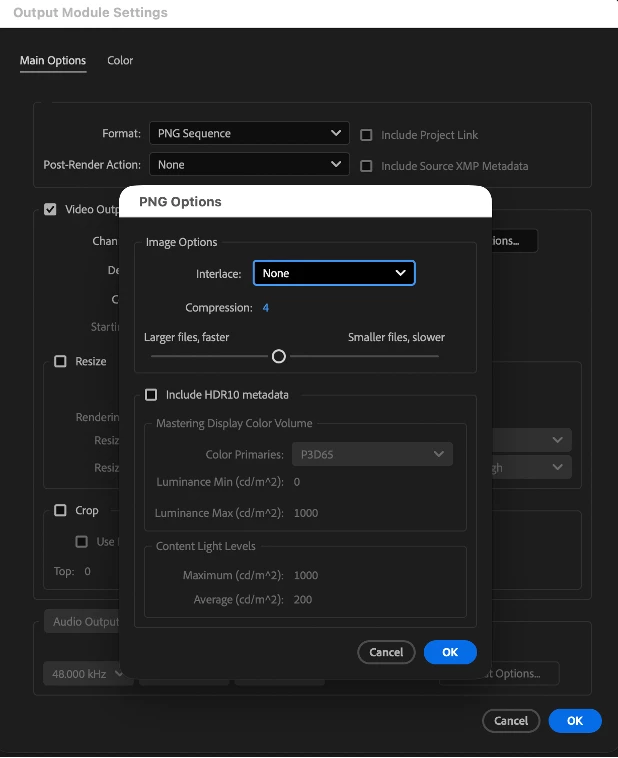Image resolution: width=618 pixels, height=758 pixels.
Task: Confirm Output Module Settings with OK
Action: point(575,721)
